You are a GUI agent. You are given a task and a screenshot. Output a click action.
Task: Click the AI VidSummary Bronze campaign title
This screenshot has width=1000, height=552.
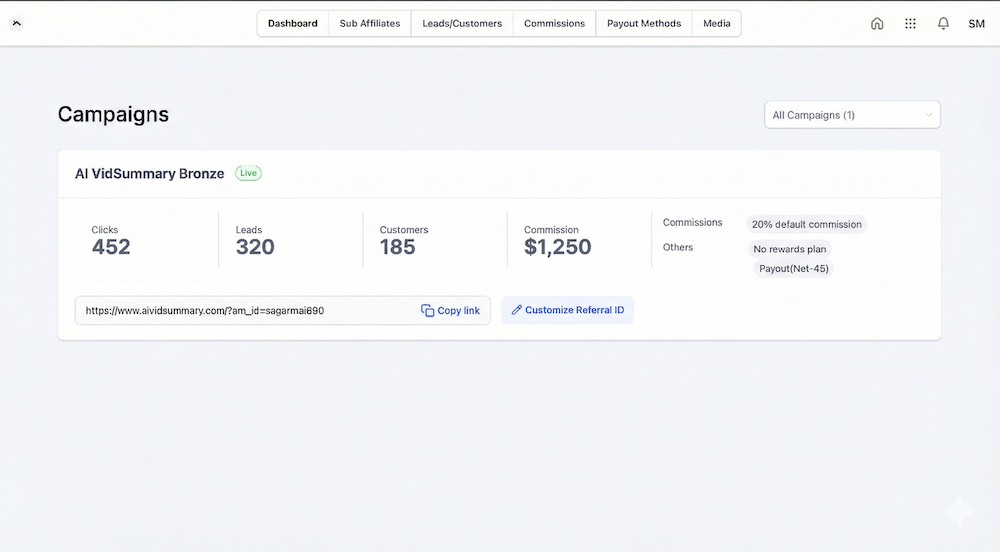click(149, 173)
